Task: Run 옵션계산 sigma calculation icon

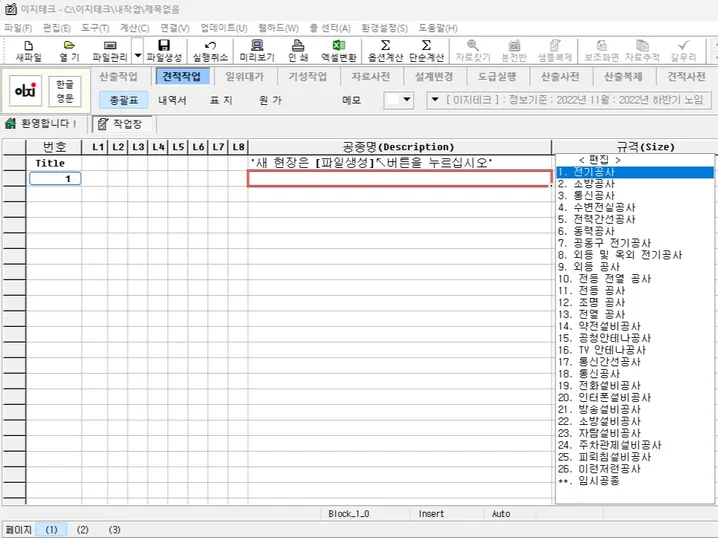Action: pos(385,50)
